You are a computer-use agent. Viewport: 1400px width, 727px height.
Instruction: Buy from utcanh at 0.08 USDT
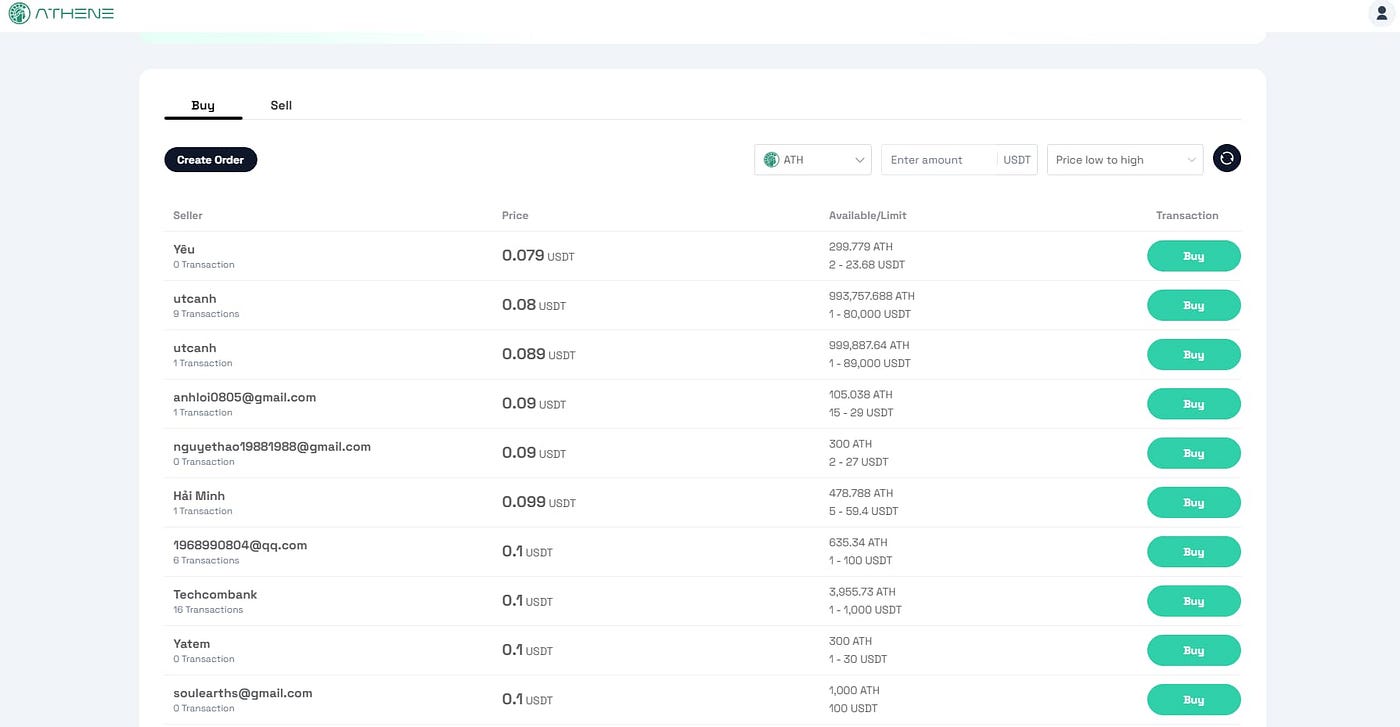(1194, 305)
